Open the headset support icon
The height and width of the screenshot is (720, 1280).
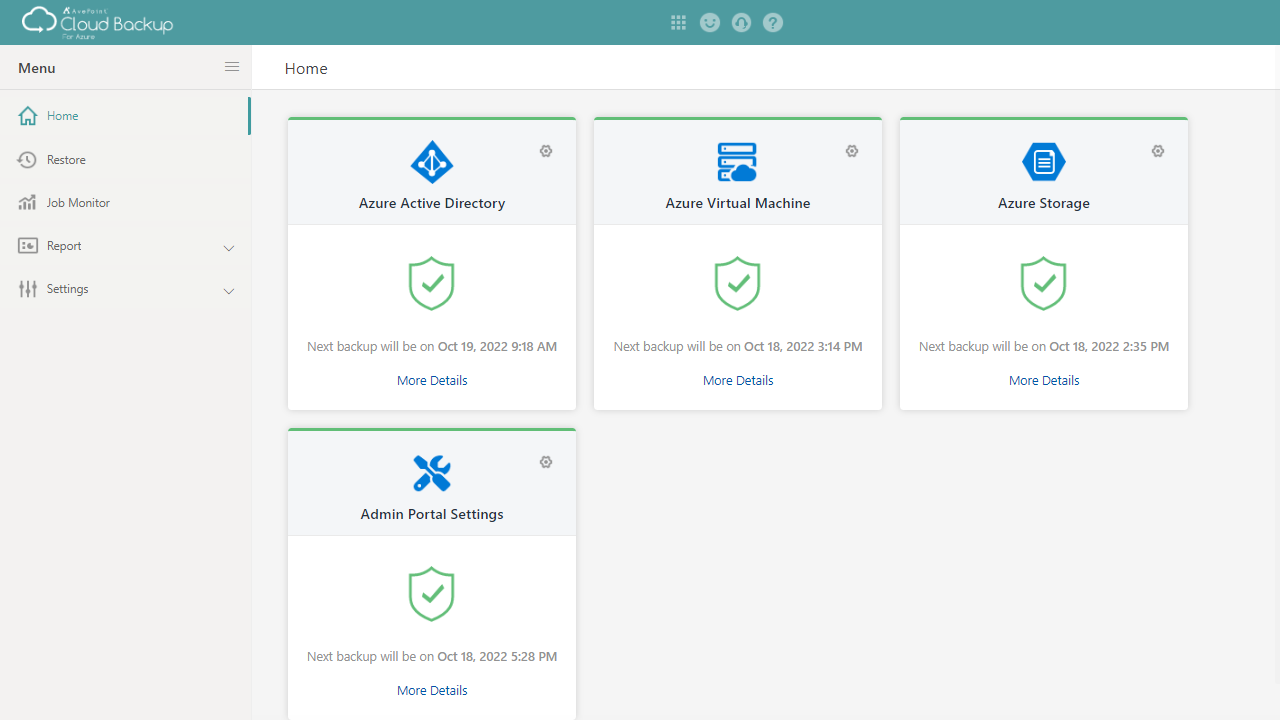pyautogui.click(x=741, y=22)
